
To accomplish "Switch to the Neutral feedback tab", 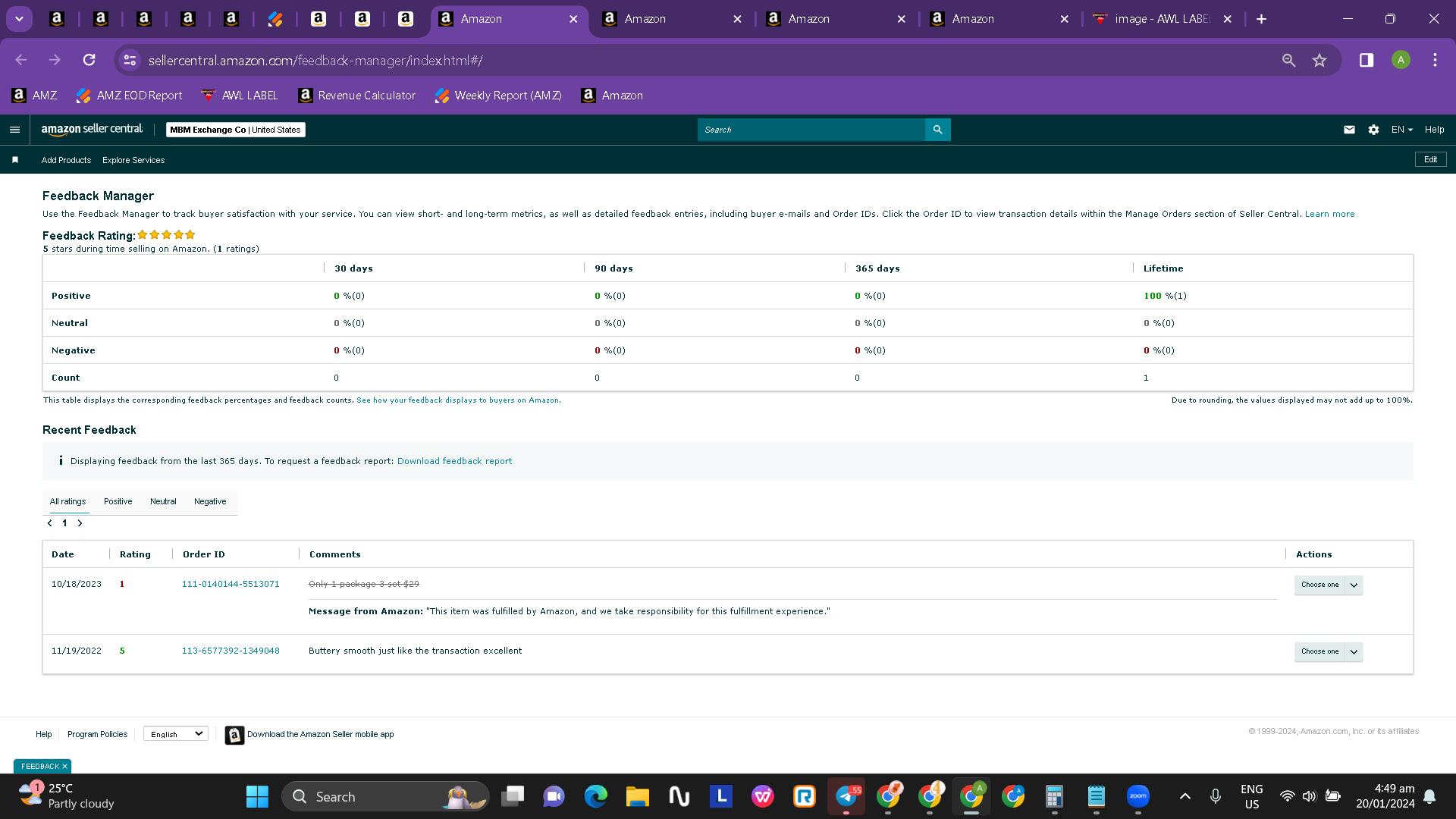I will (x=163, y=501).
